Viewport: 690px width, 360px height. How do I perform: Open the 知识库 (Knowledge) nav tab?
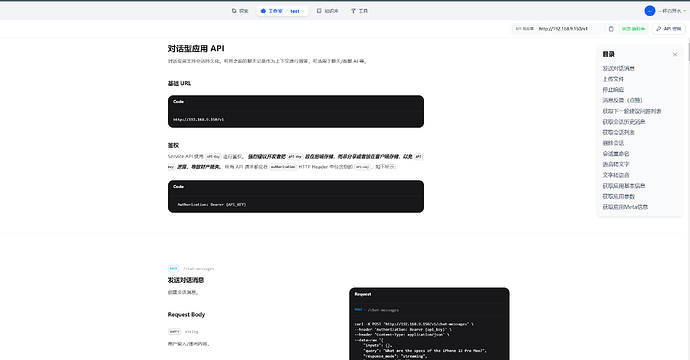[328, 11]
